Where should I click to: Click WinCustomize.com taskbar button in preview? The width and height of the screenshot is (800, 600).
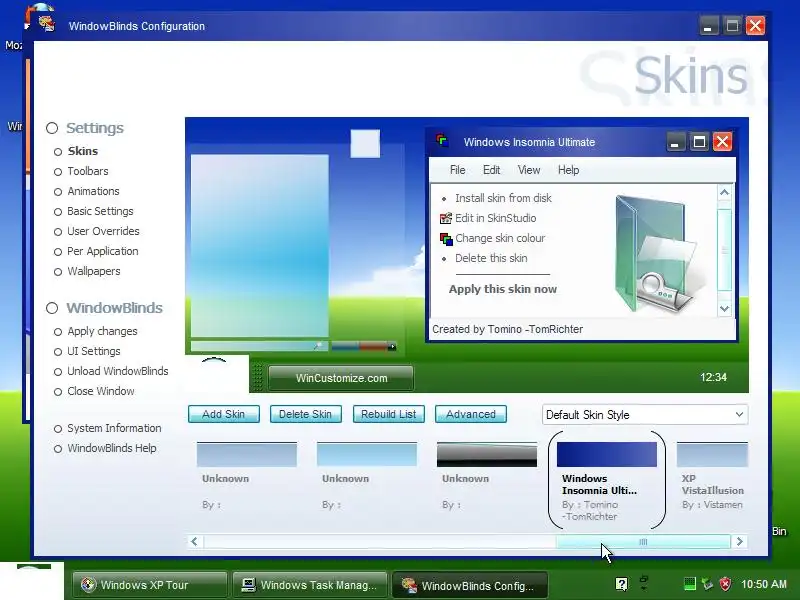coord(341,378)
